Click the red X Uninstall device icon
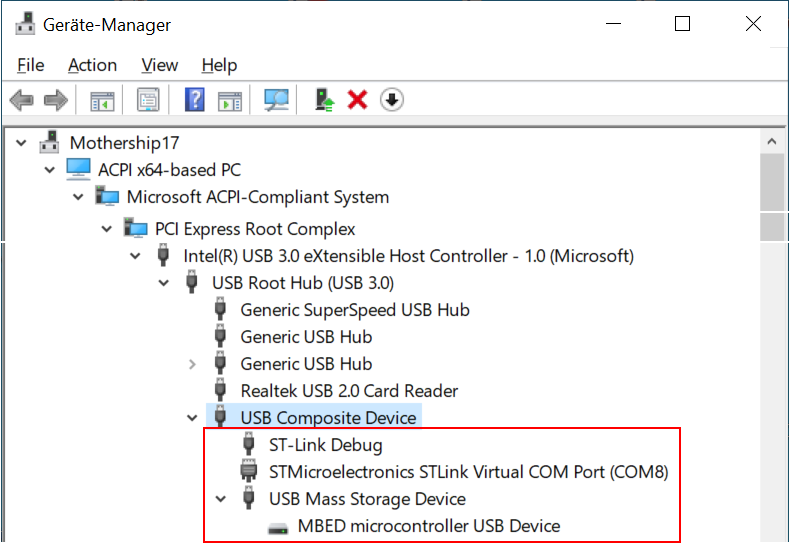Image resolution: width=798 pixels, height=543 pixels. [x=357, y=100]
